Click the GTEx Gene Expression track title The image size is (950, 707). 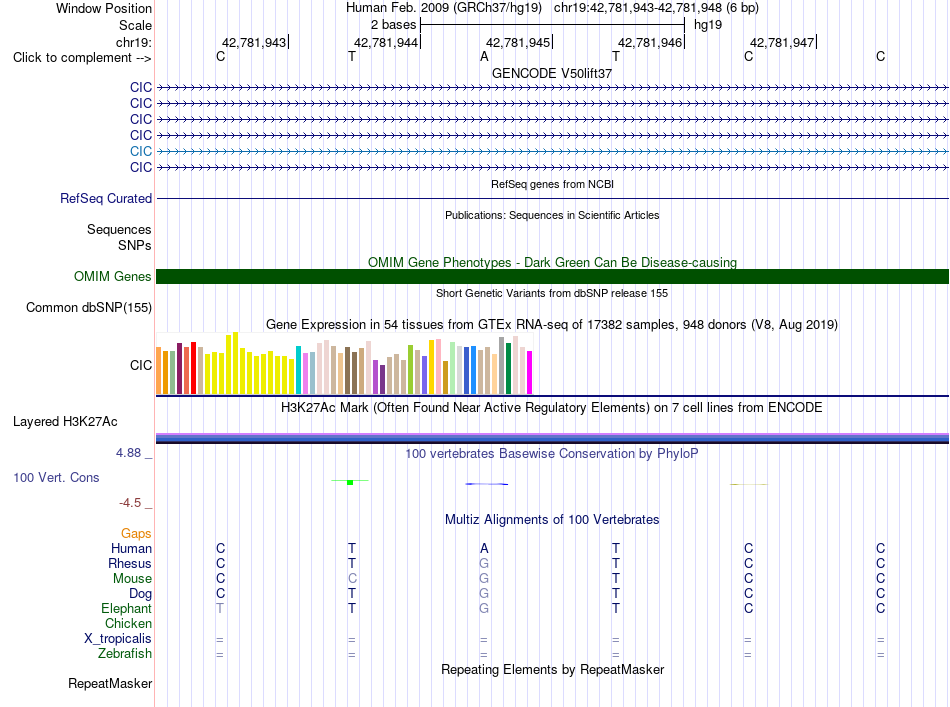point(552,324)
